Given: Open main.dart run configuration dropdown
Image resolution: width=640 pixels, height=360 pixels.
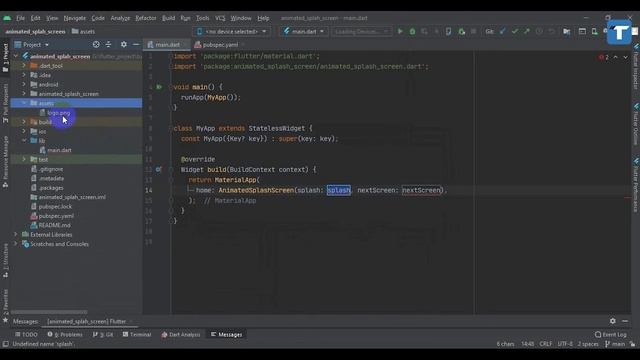Looking at the screenshot, I should coord(304,31).
